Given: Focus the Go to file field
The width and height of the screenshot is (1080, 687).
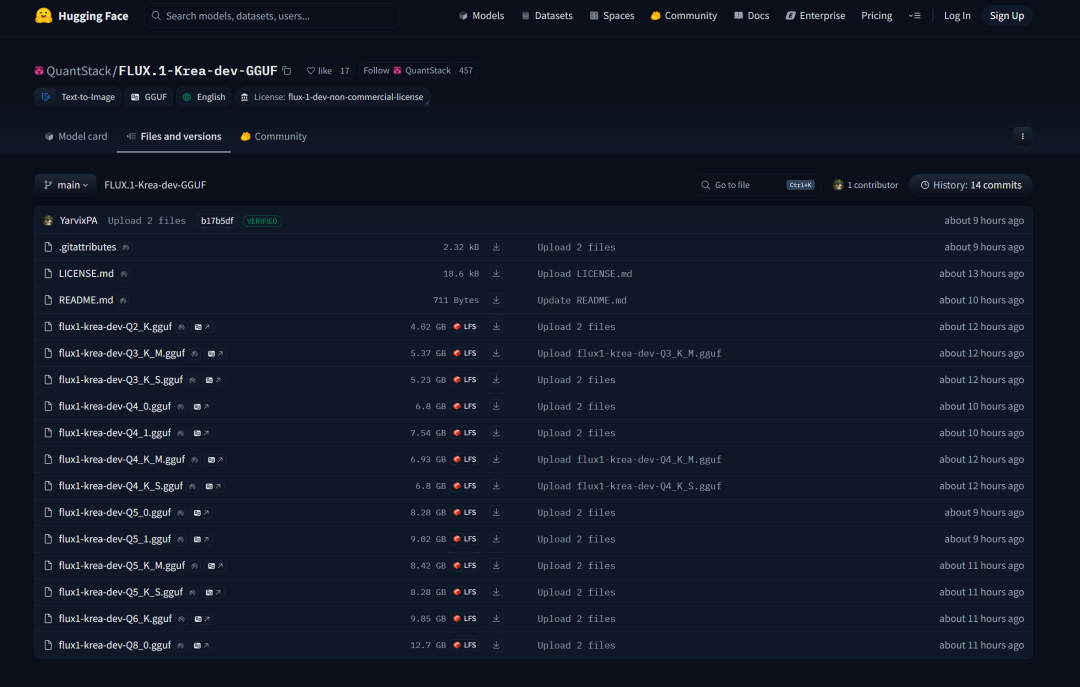Looking at the screenshot, I should [758, 185].
